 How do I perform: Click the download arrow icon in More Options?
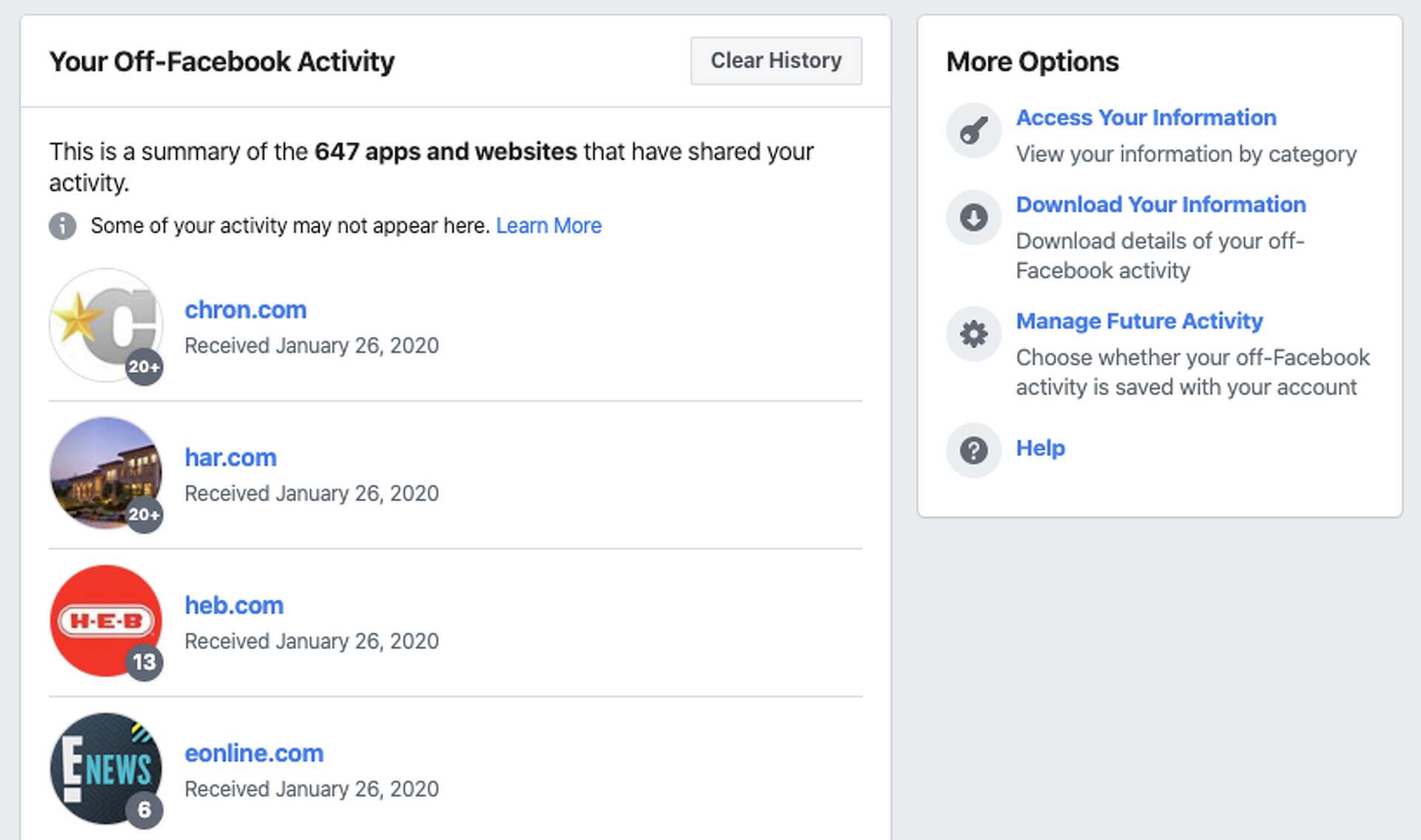click(973, 216)
